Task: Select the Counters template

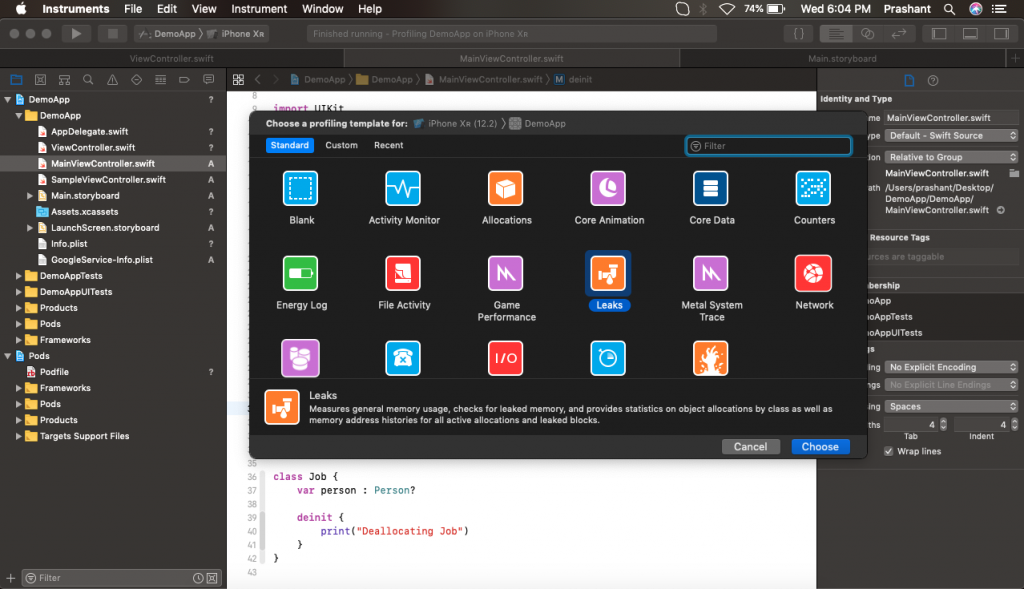Action: click(813, 189)
